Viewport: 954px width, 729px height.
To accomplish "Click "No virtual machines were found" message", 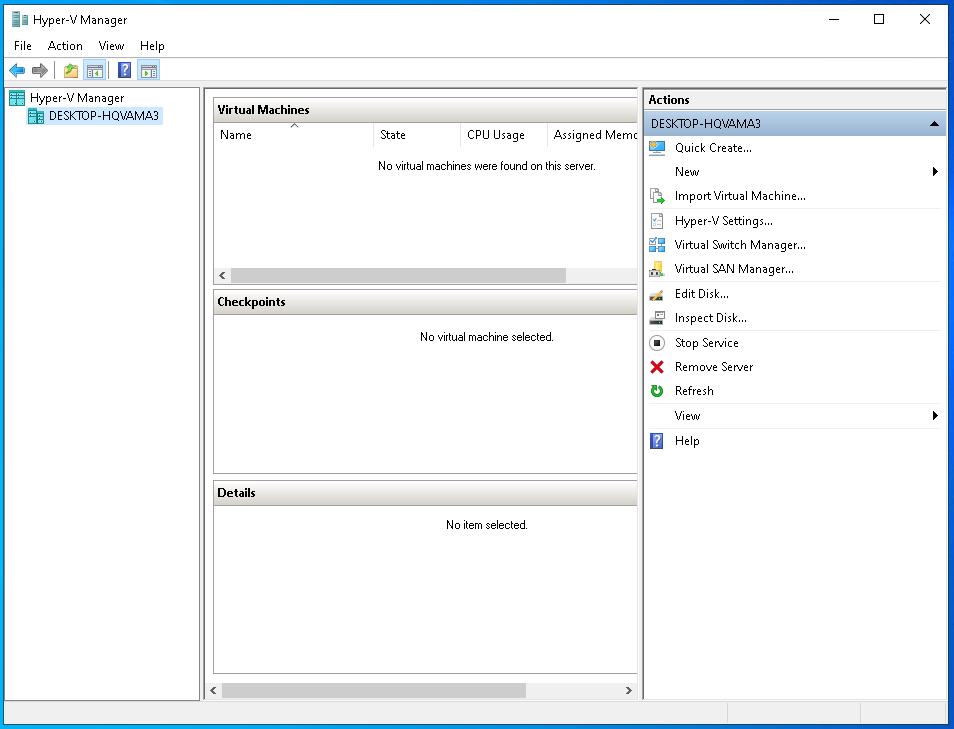I will click(x=487, y=166).
